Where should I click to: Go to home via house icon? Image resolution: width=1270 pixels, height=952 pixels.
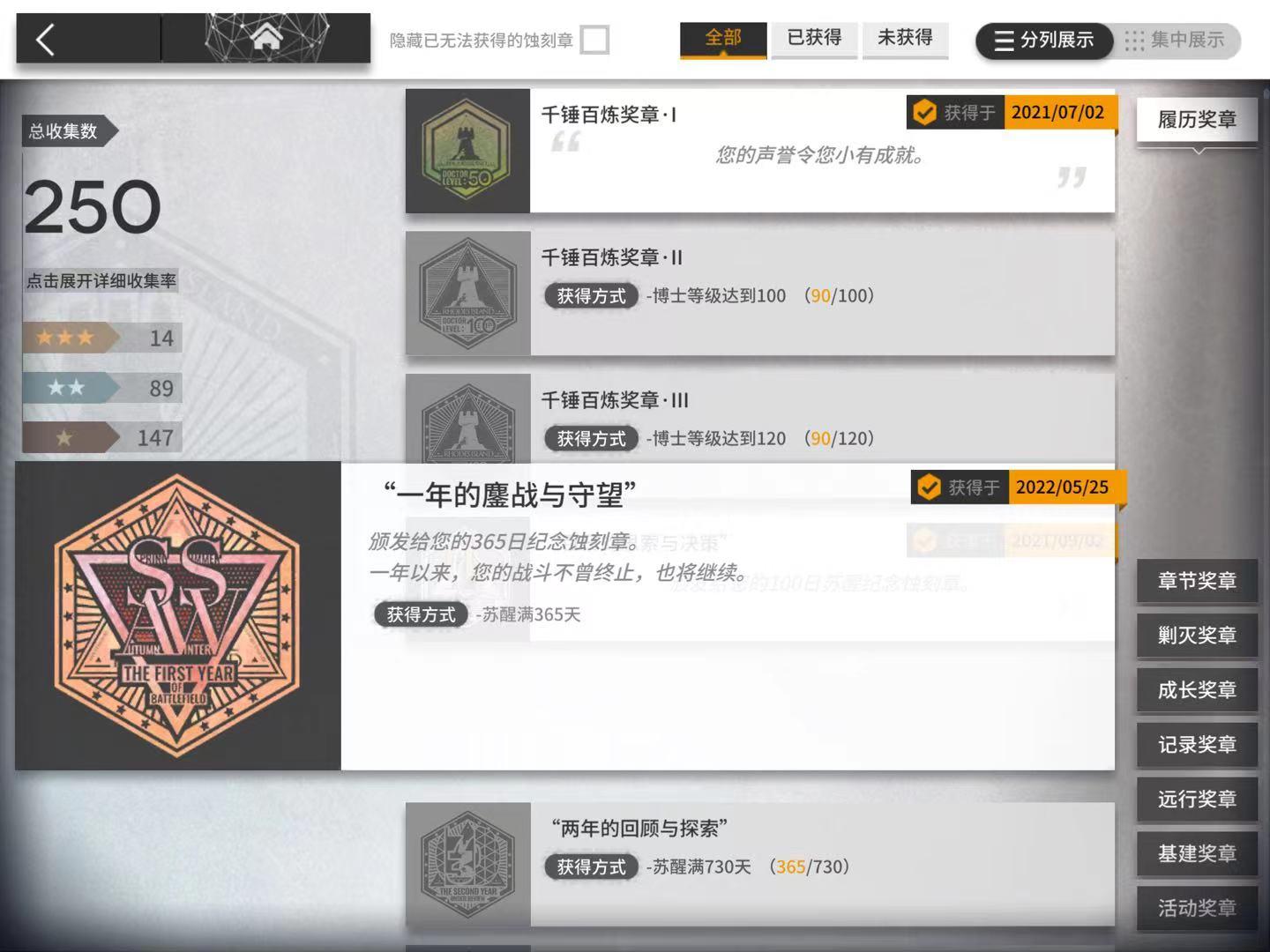265,37
